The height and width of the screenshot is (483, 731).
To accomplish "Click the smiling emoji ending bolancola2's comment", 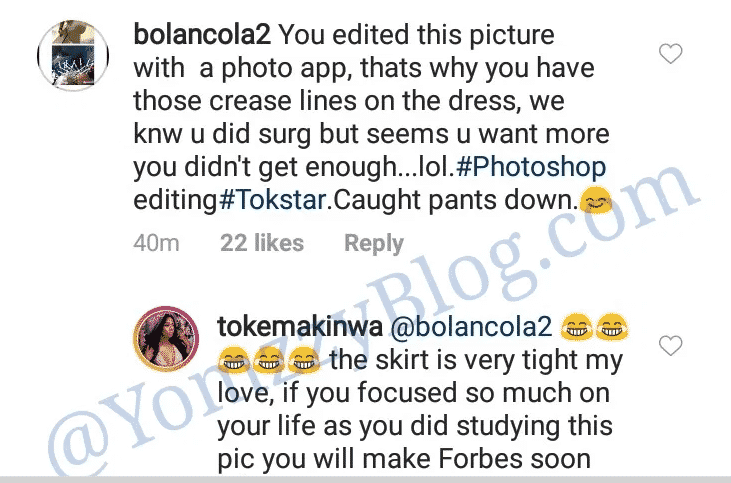I will pyautogui.click(x=594, y=200).
